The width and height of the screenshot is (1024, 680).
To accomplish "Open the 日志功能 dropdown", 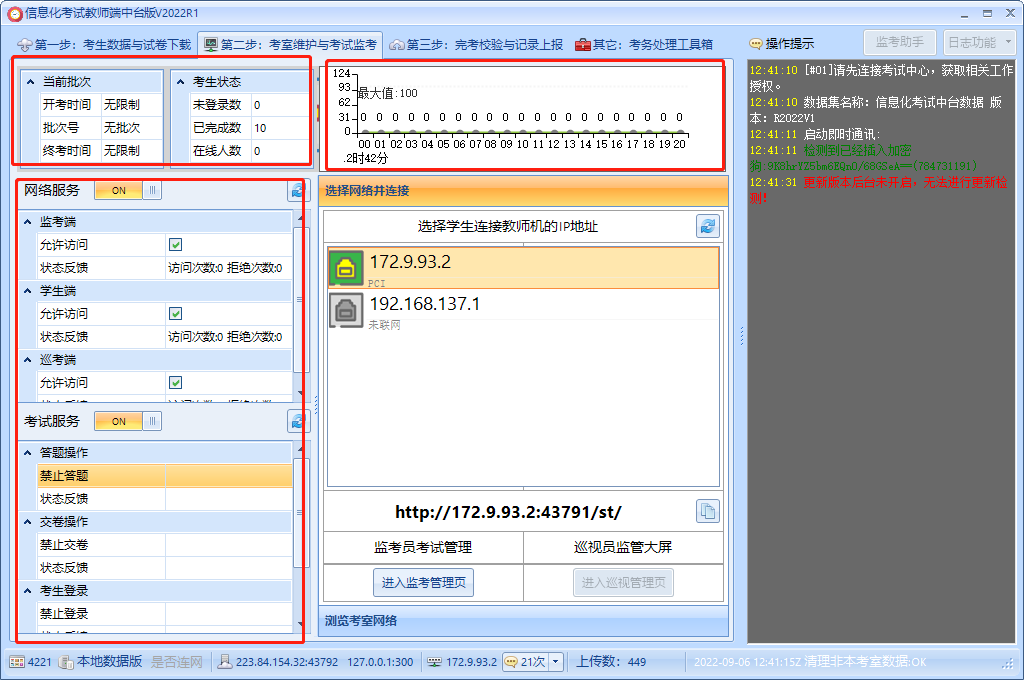I will tap(979, 43).
